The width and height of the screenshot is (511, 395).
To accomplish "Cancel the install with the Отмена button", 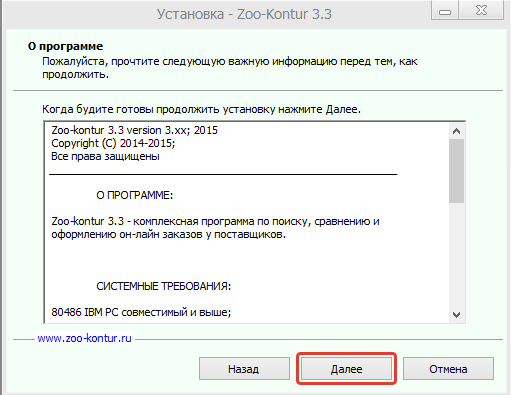I will (448, 369).
